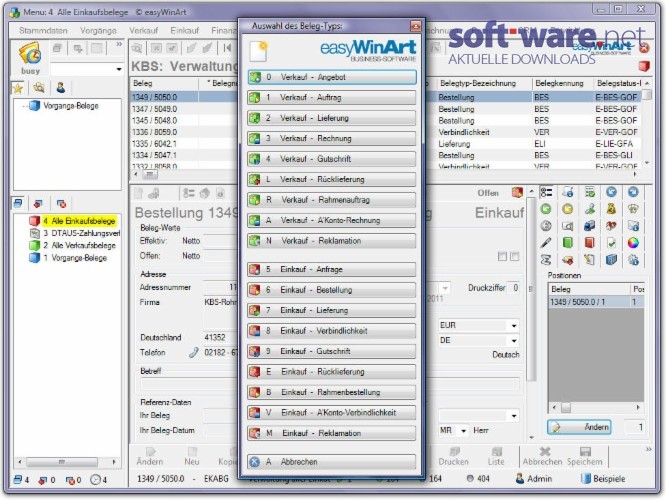The height and width of the screenshot is (500, 666).
Task: Choose M Einkauf - Reklamation
Action: coord(332,433)
